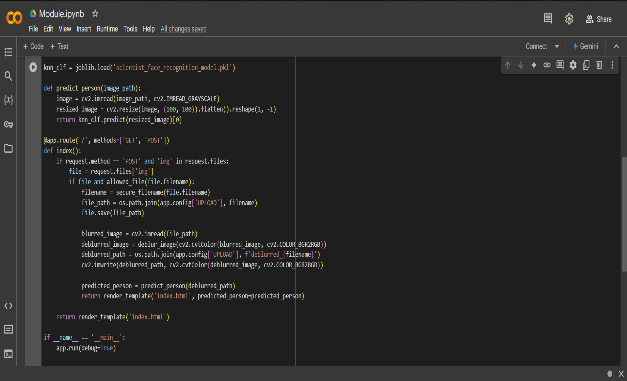
Task: Open the Files folder icon in sidebar
Action: click(x=8, y=148)
